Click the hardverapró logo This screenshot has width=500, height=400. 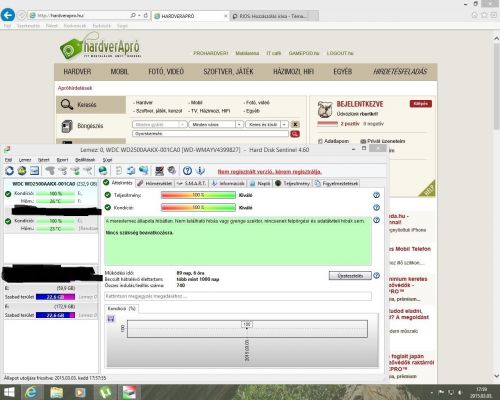click(100, 47)
